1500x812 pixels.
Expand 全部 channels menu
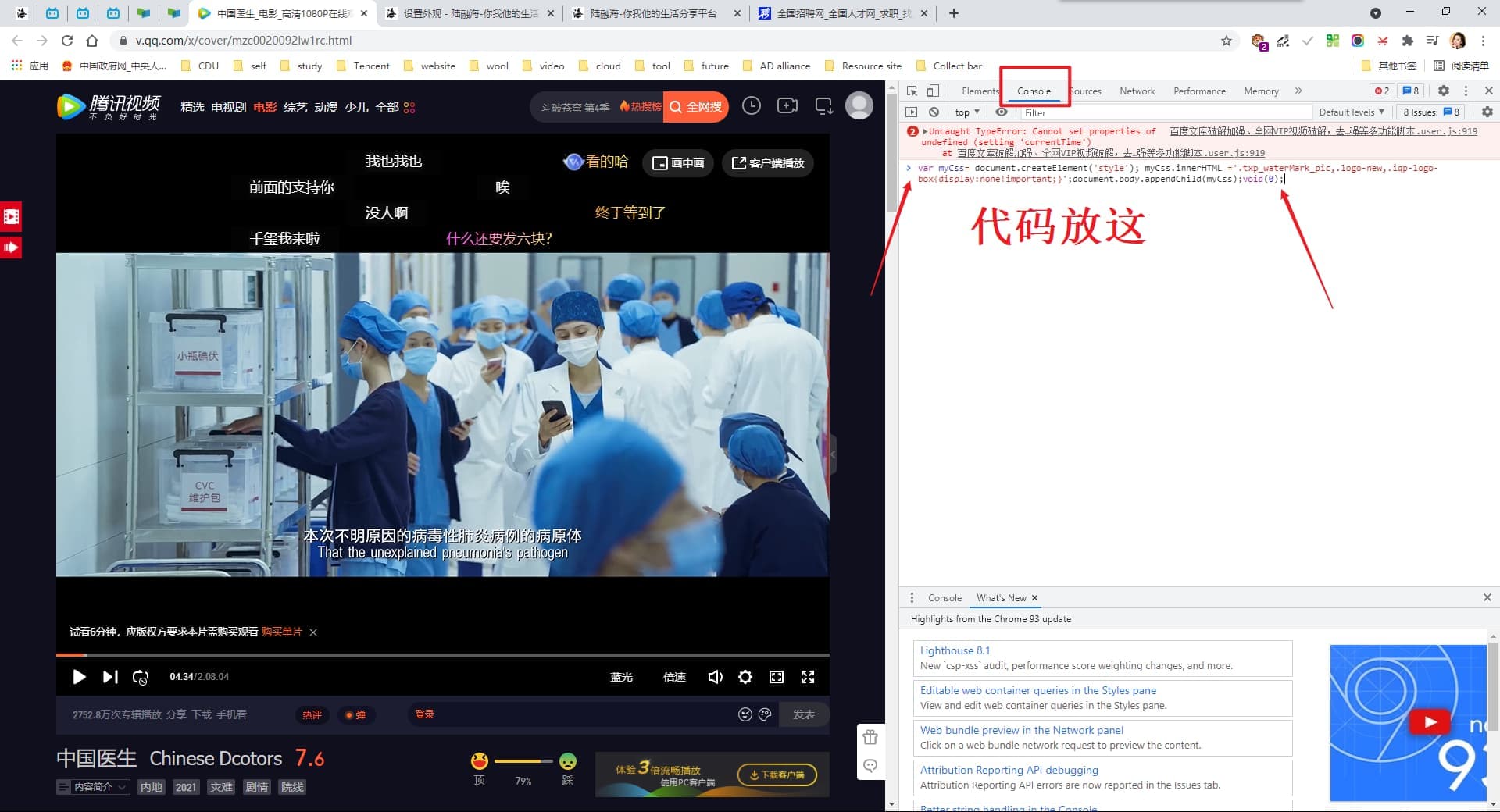pos(395,107)
